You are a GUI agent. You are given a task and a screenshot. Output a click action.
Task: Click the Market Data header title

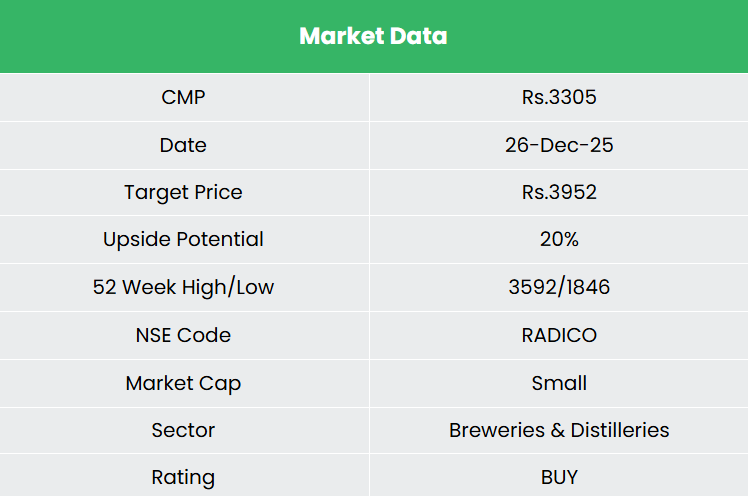point(373,37)
